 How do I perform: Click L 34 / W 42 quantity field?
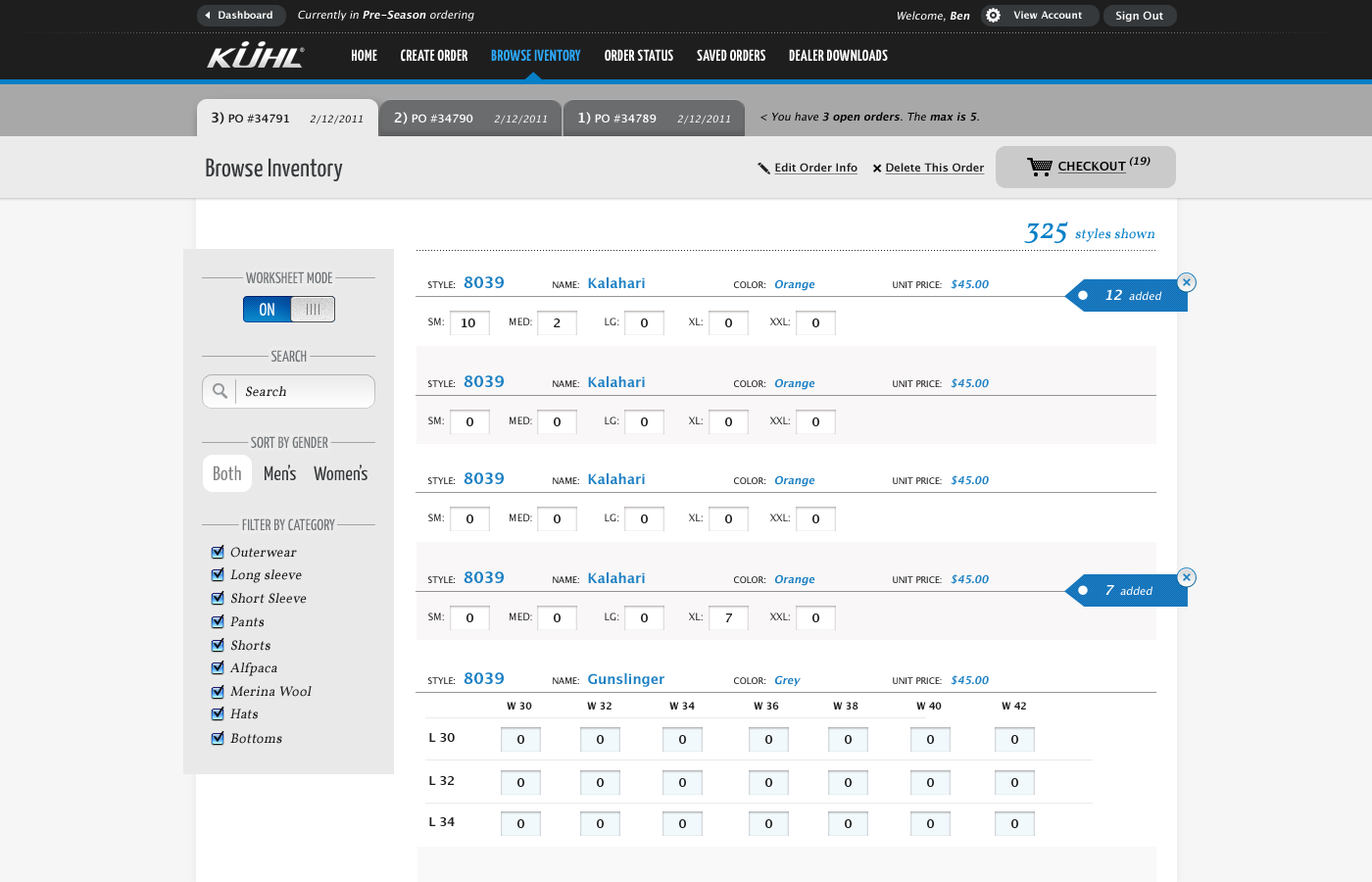(1014, 824)
